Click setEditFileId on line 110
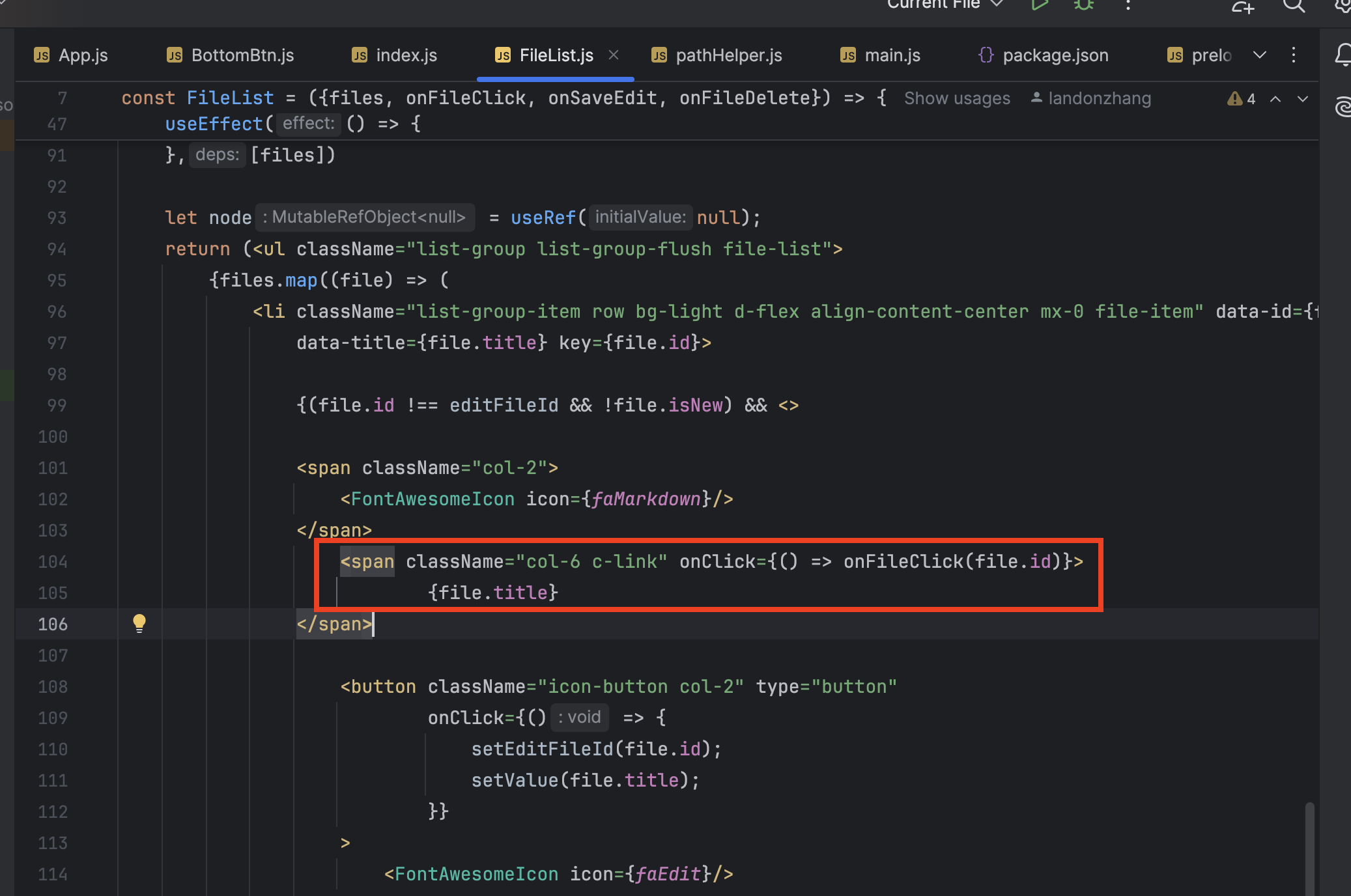Viewport: 1351px width, 896px height. click(x=542, y=749)
